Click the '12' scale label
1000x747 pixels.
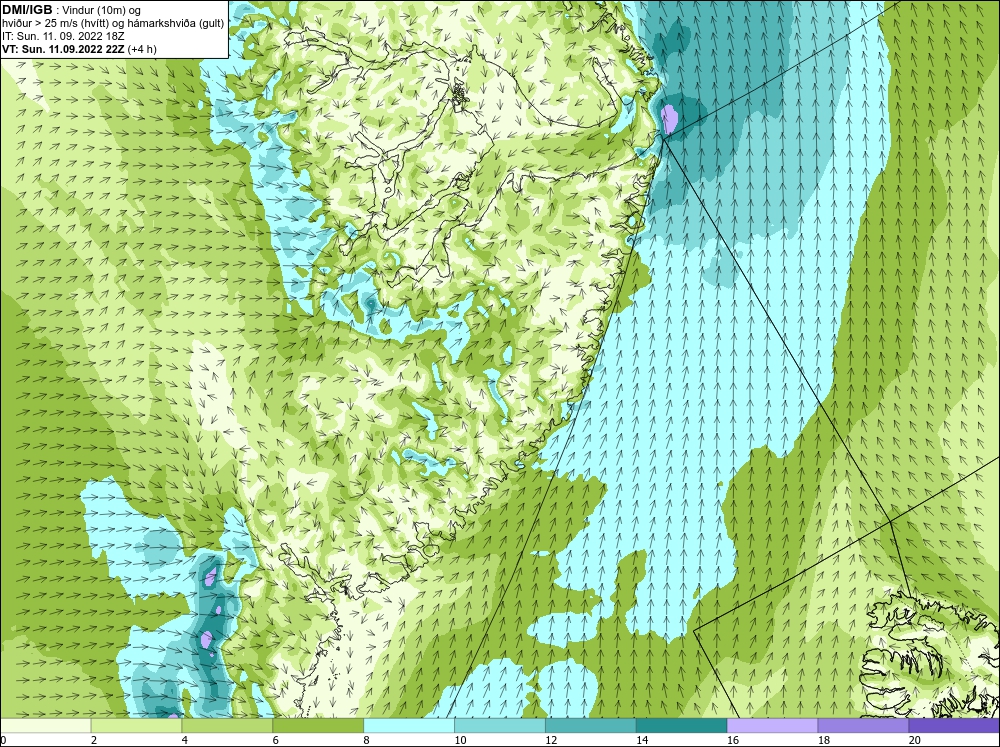tap(551, 740)
